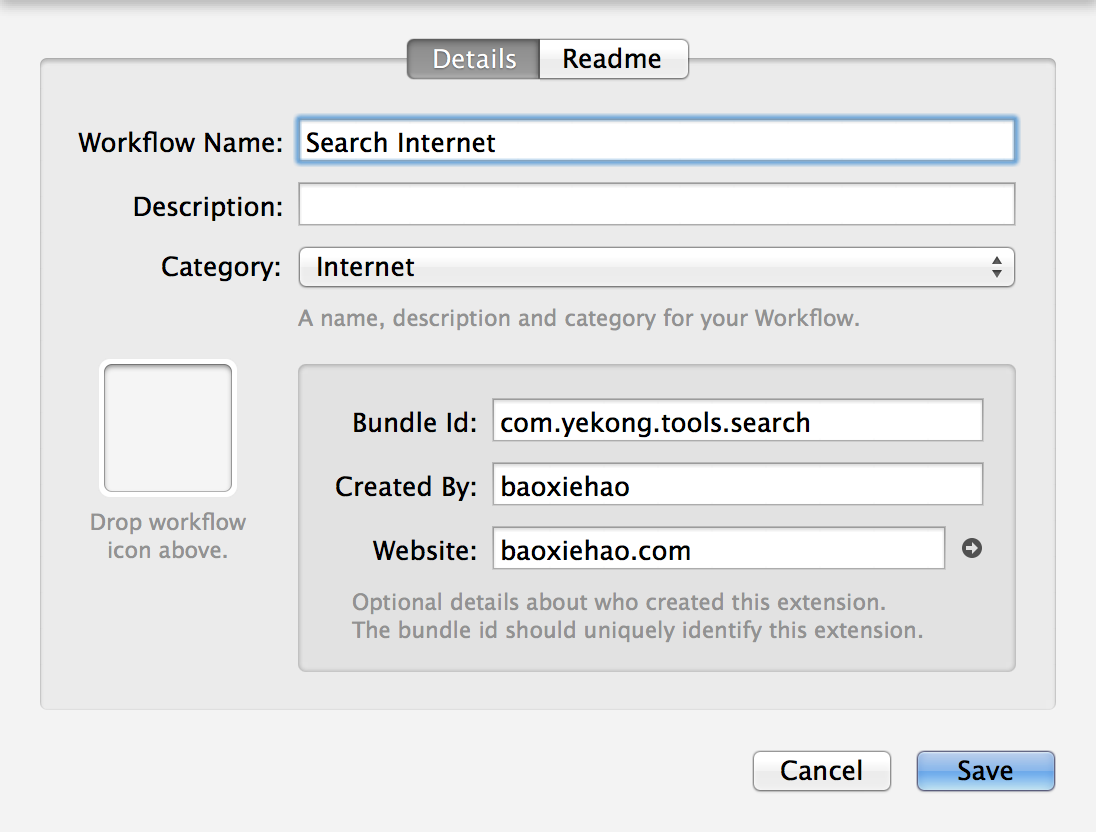Click the "Bundle Id:" label
Viewport: 1096px width, 832px height.
coord(415,422)
